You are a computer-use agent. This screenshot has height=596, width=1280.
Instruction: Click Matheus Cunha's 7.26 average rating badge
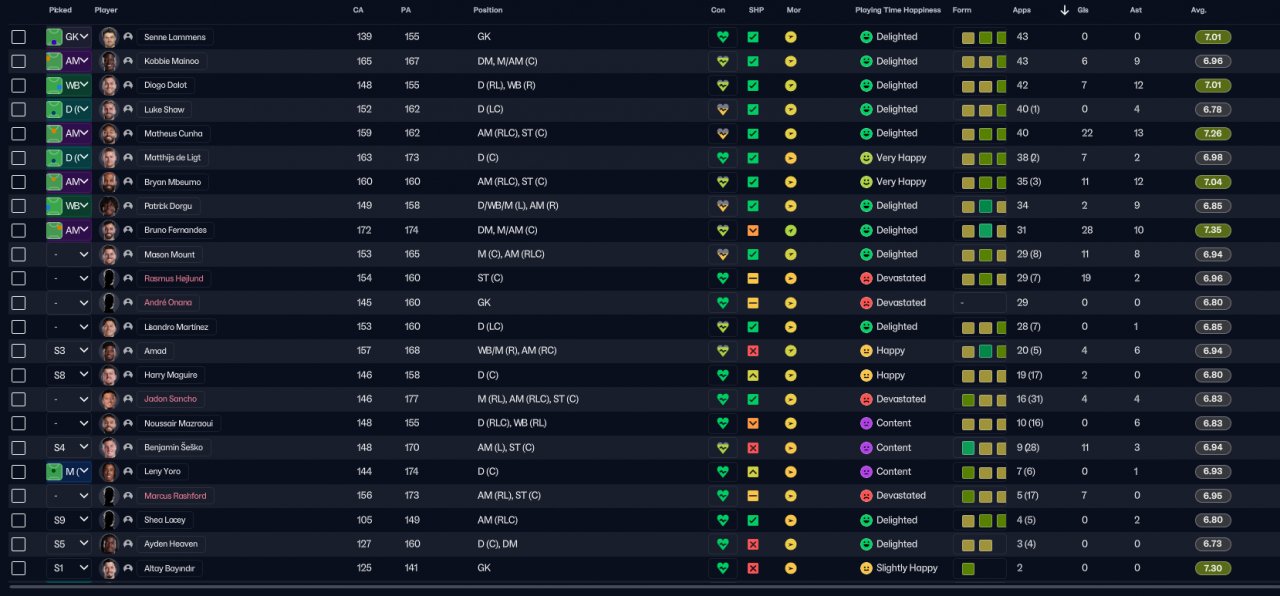[x=1213, y=133]
